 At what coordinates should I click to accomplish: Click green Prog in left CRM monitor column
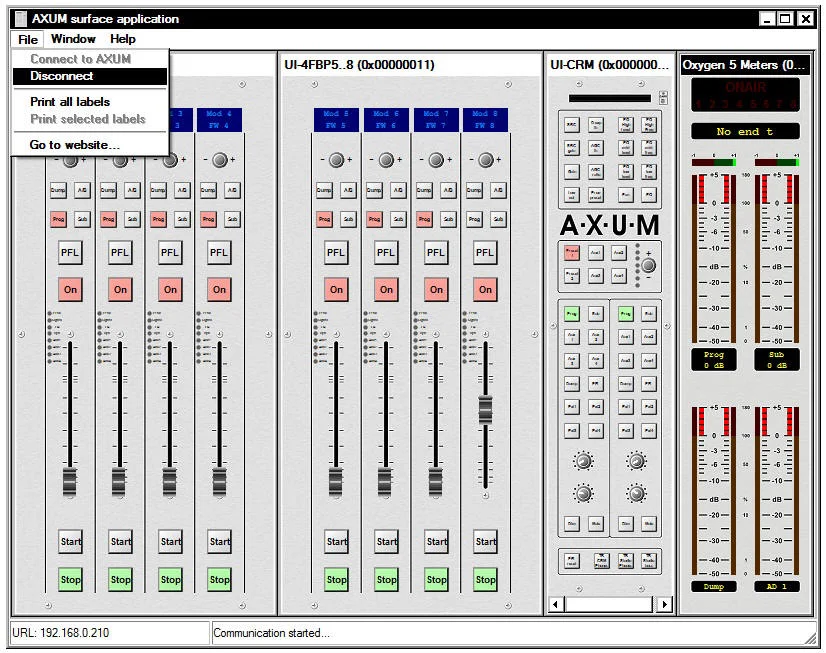point(572,314)
